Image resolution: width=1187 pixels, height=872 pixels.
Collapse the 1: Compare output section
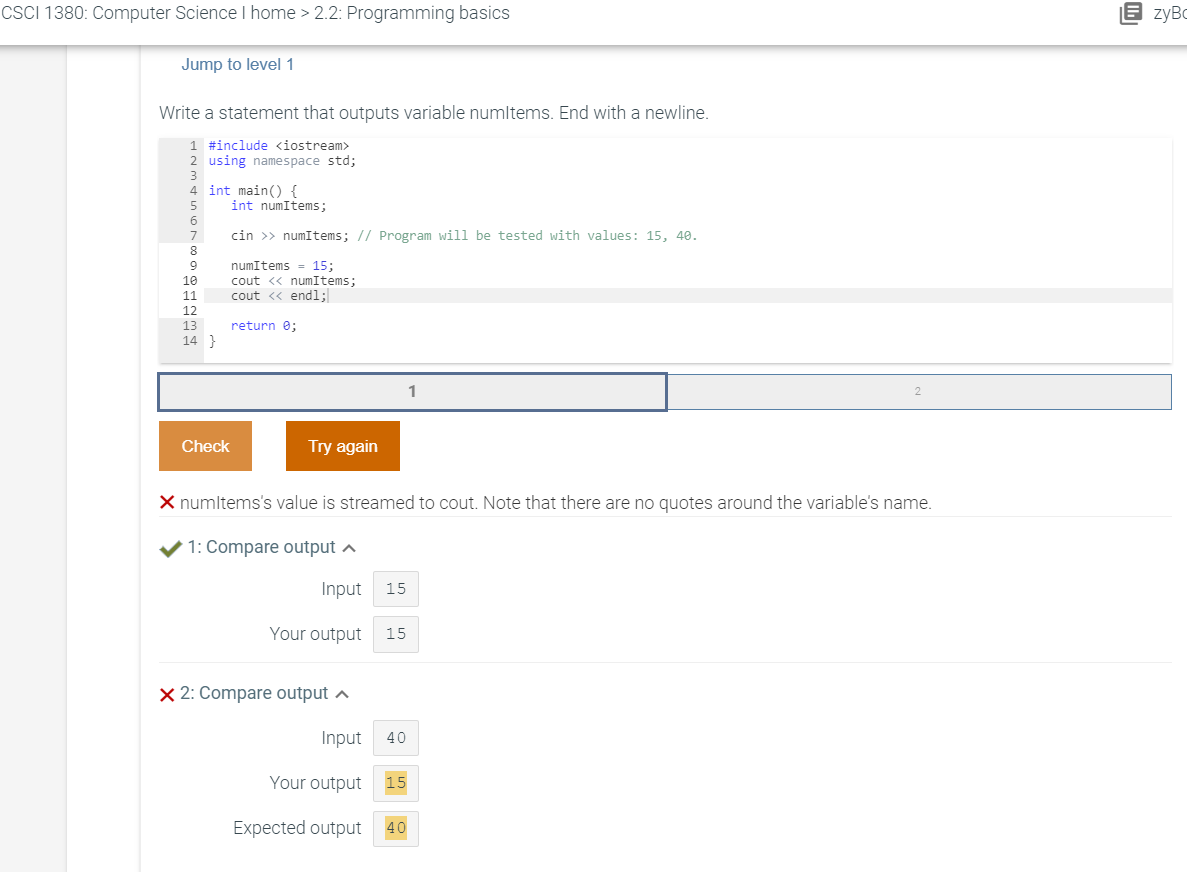point(349,548)
